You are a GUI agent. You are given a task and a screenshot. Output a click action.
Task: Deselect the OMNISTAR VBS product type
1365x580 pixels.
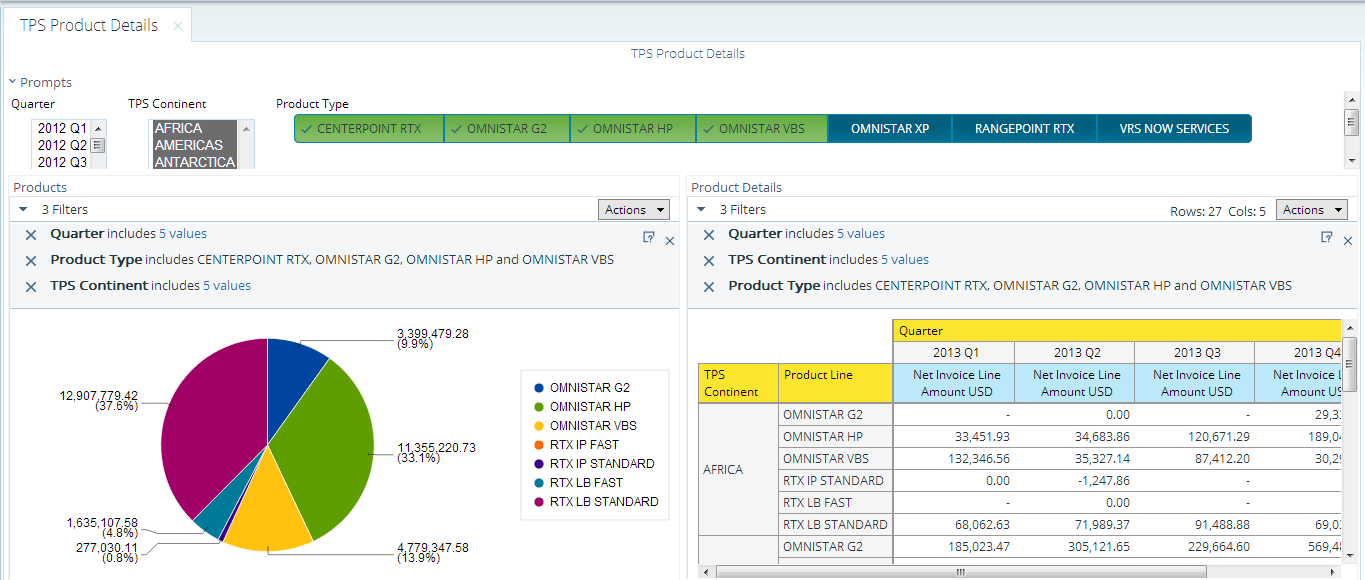762,129
